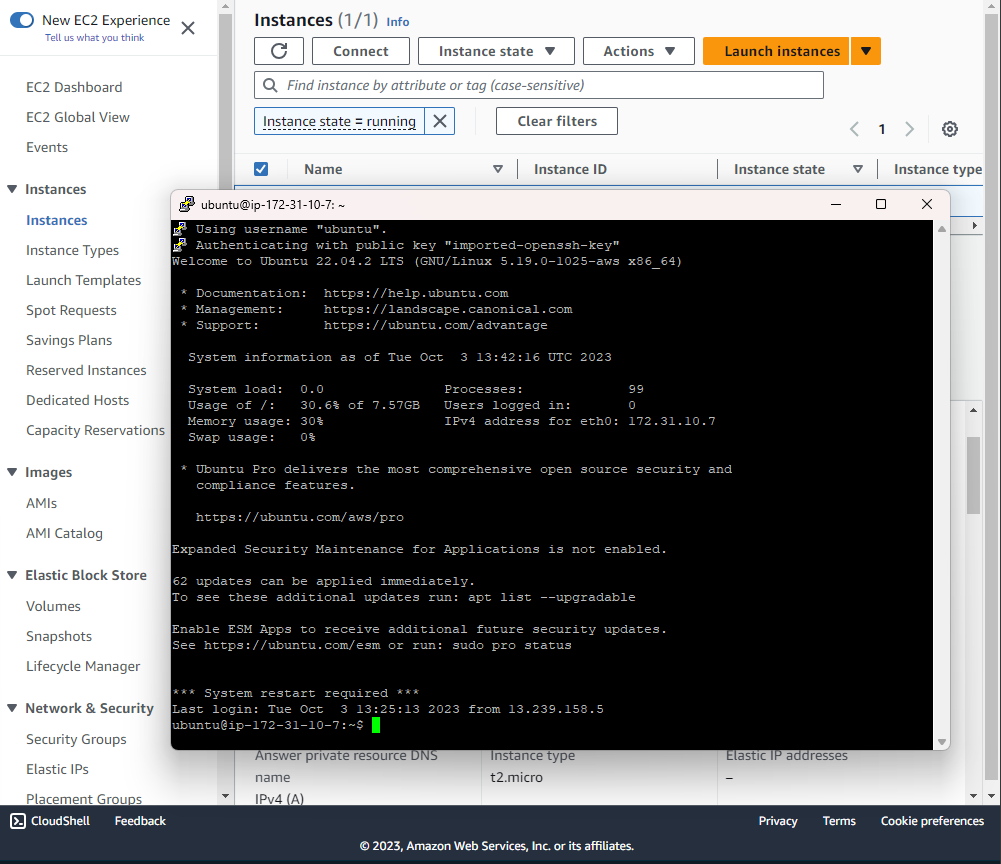Open table preferences gear icon
Image resolution: width=1001 pixels, height=864 pixels.
949,129
